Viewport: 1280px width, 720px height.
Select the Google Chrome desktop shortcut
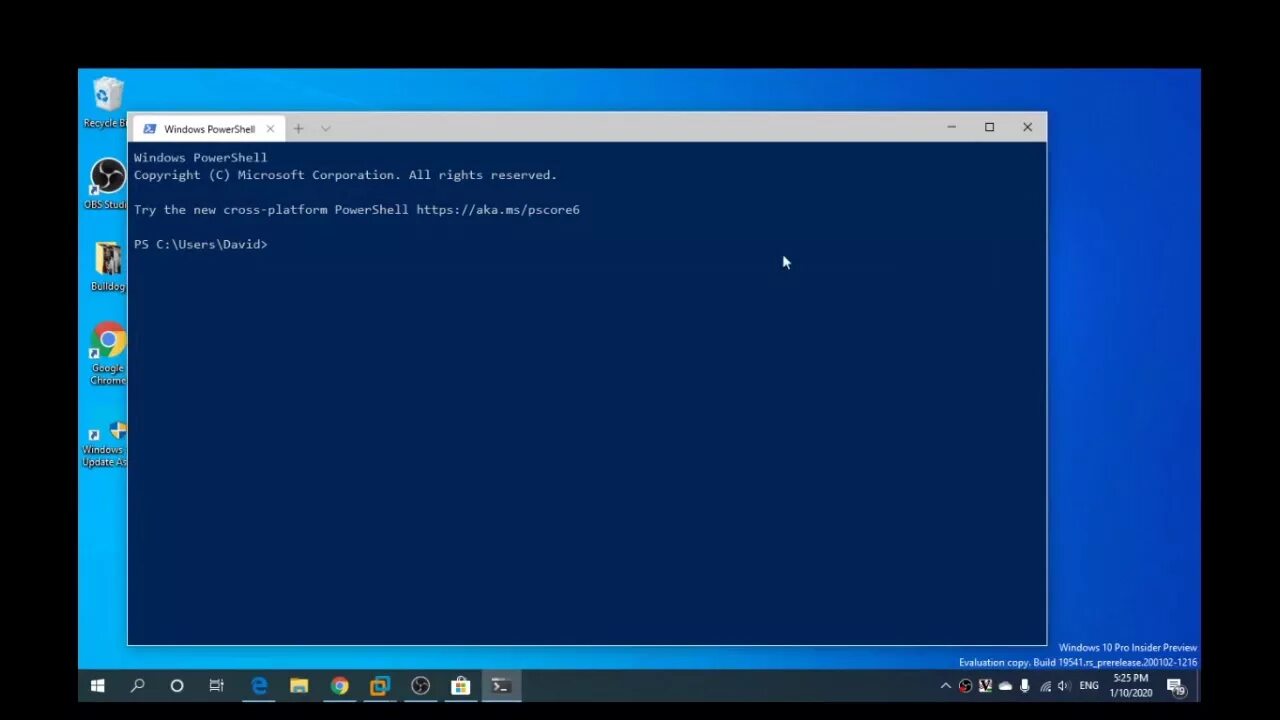107,354
